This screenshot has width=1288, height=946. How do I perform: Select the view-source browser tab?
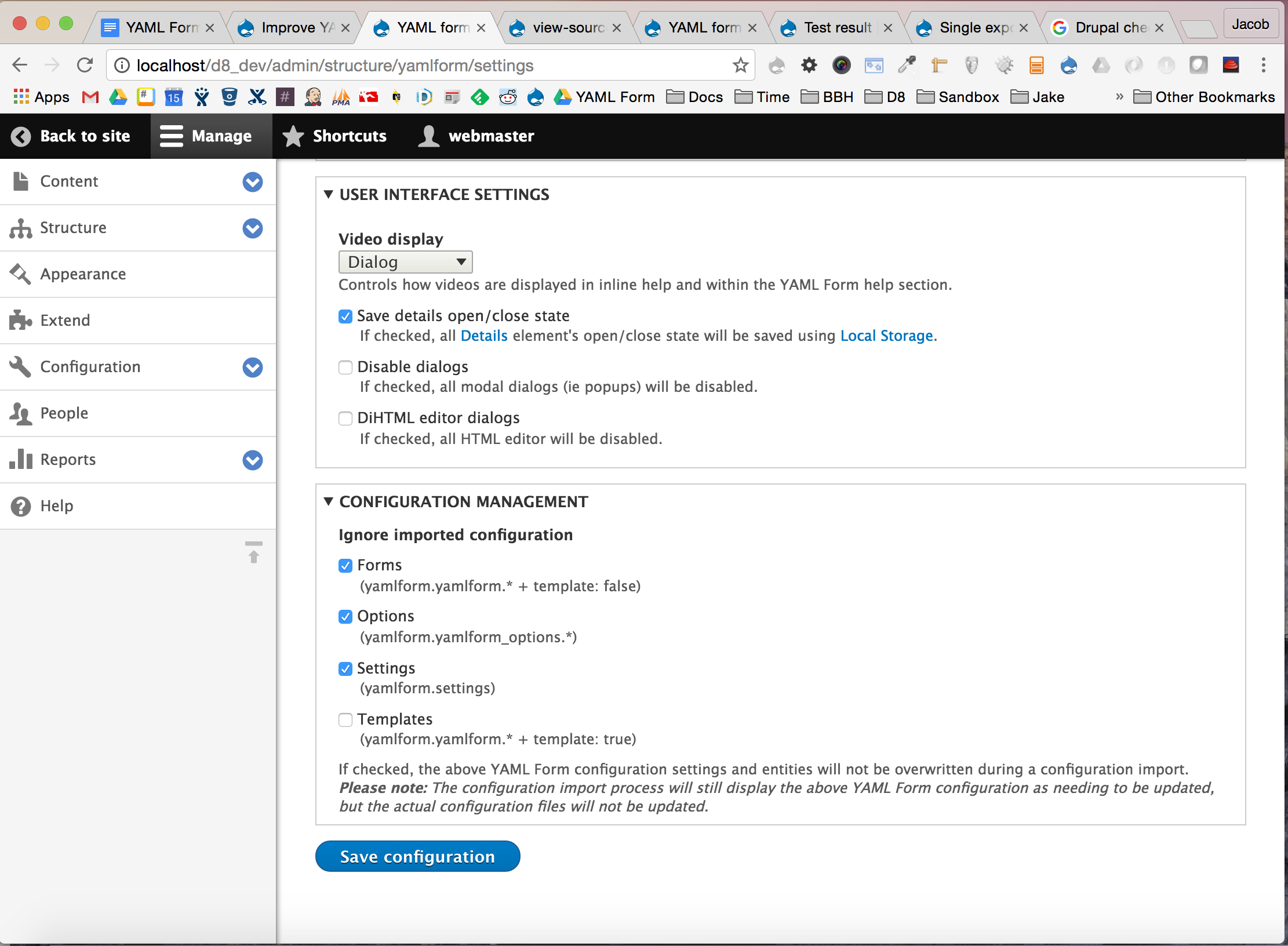[x=559, y=27]
